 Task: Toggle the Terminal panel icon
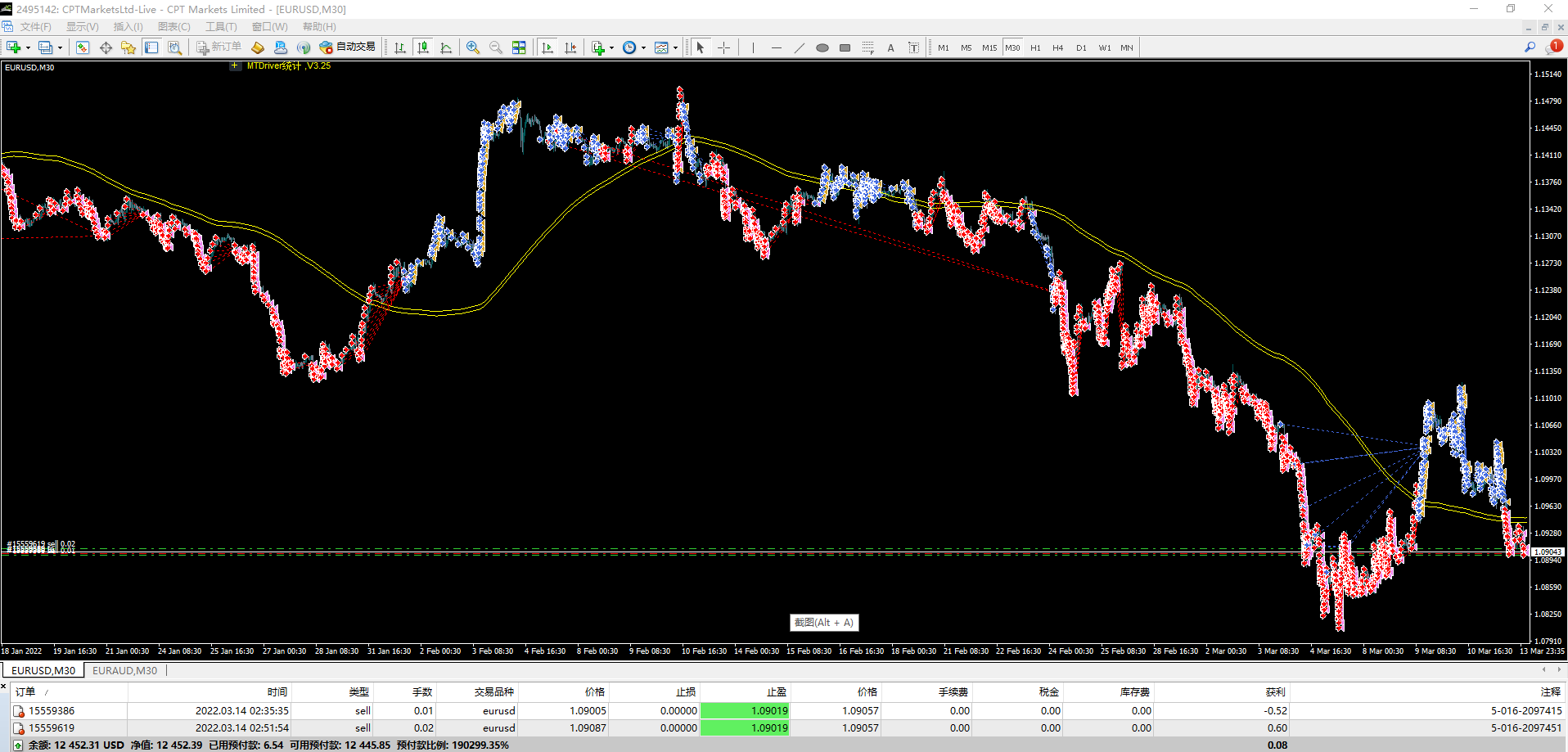point(151,47)
